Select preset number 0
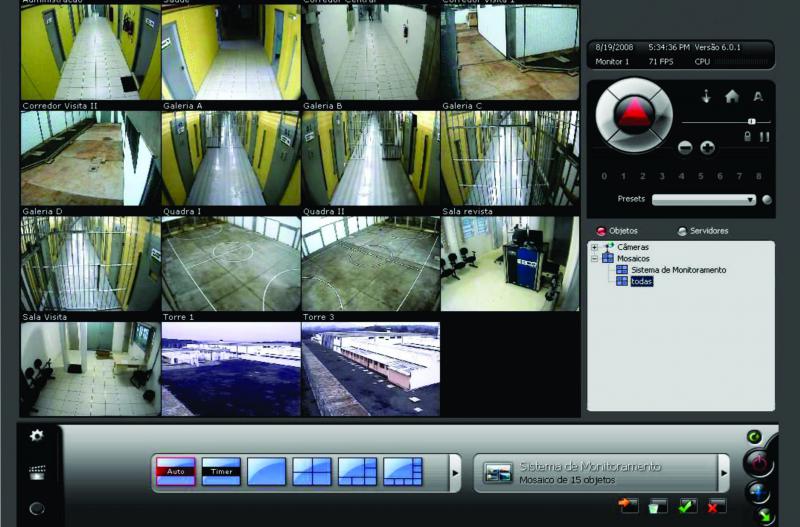The width and height of the screenshot is (800, 527). click(604, 176)
